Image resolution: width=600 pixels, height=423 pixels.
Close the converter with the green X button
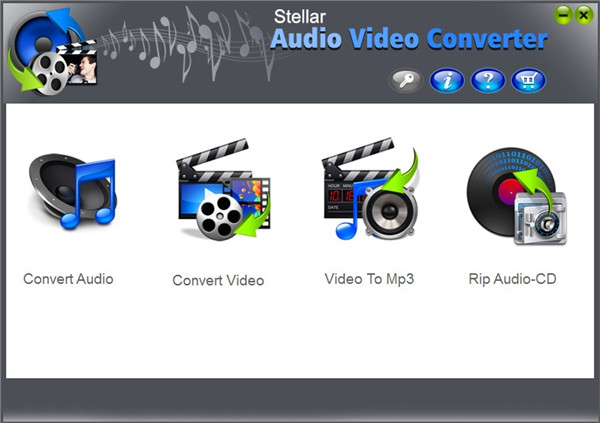583,14
